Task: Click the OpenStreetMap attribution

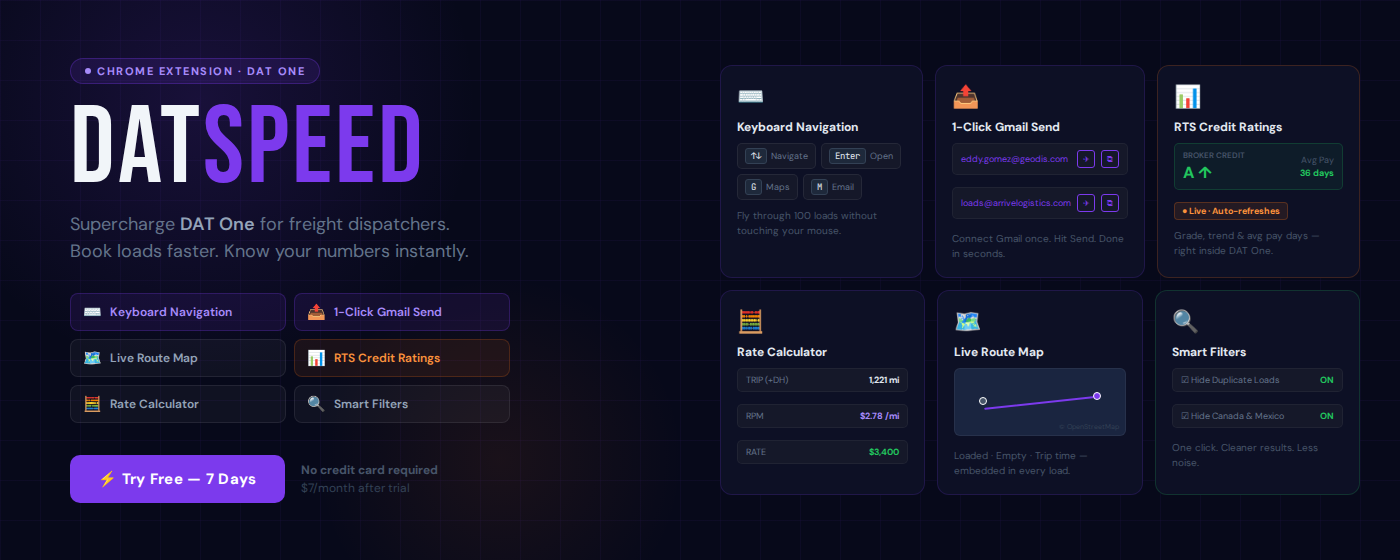Action: click(1090, 427)
